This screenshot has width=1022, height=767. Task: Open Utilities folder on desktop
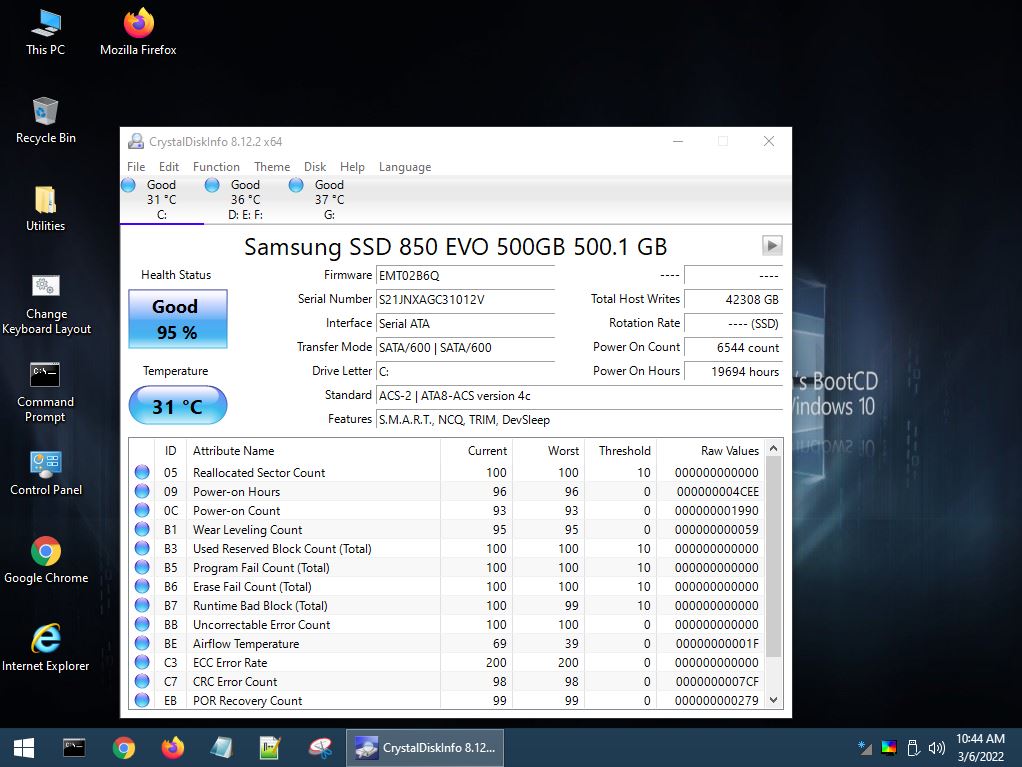45,209
